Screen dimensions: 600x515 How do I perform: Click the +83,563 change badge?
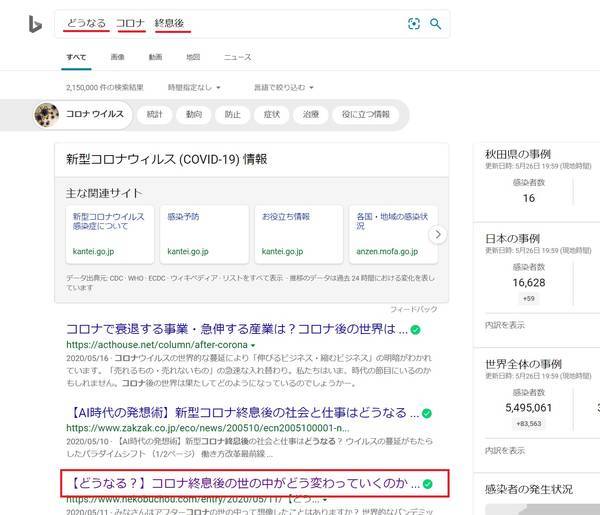[x=529, y=424]
